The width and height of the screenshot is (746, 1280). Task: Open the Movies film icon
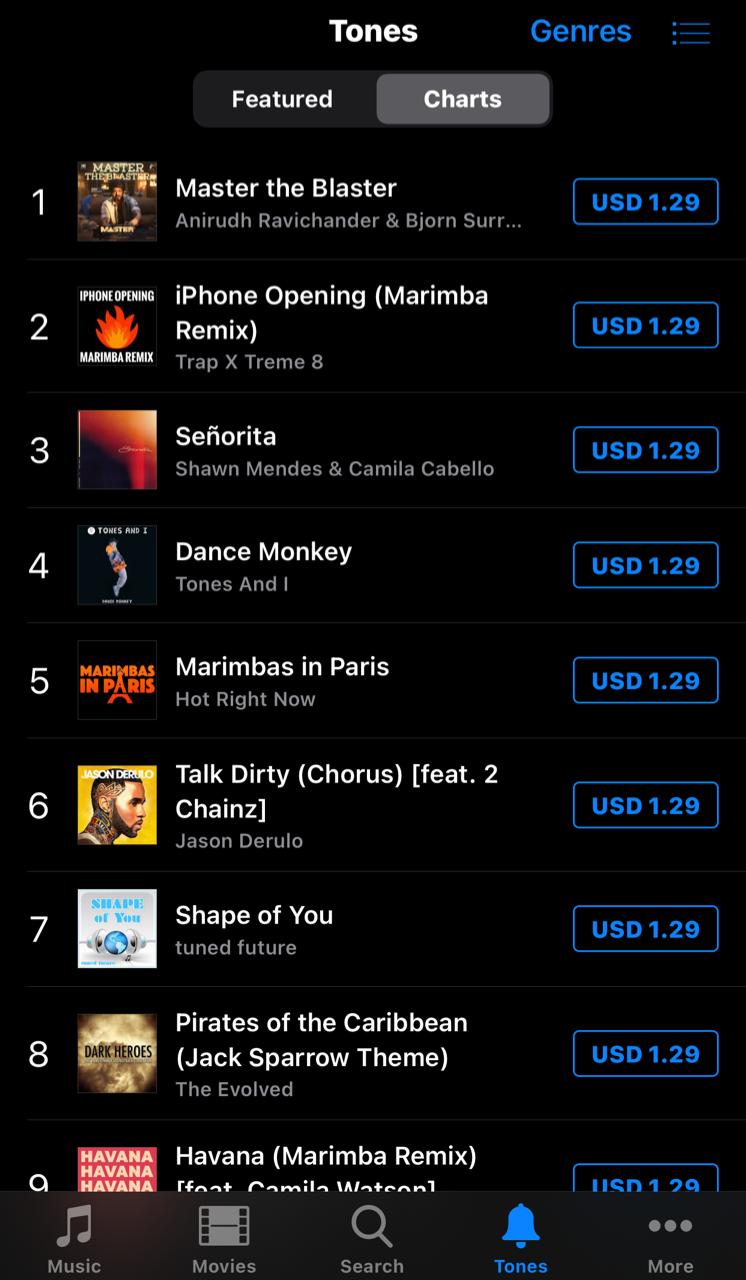tap(224, 1226)
